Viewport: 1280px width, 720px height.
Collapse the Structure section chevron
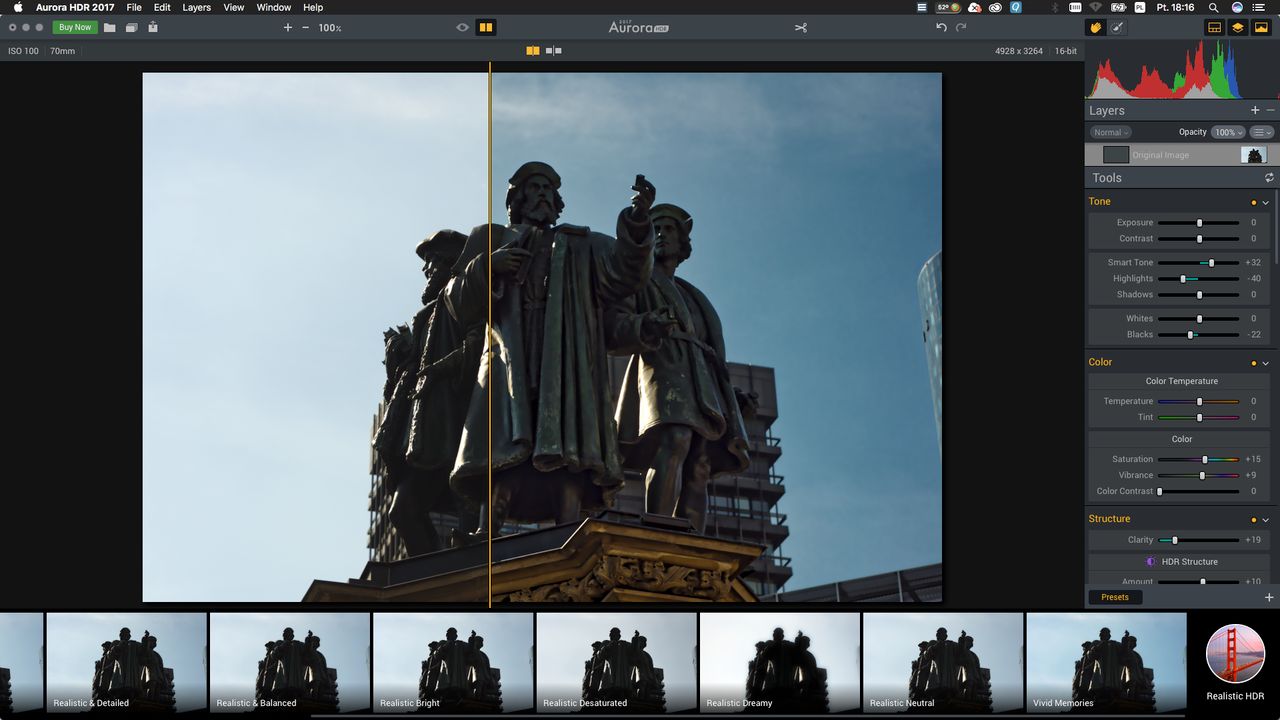coord(1266,520)
